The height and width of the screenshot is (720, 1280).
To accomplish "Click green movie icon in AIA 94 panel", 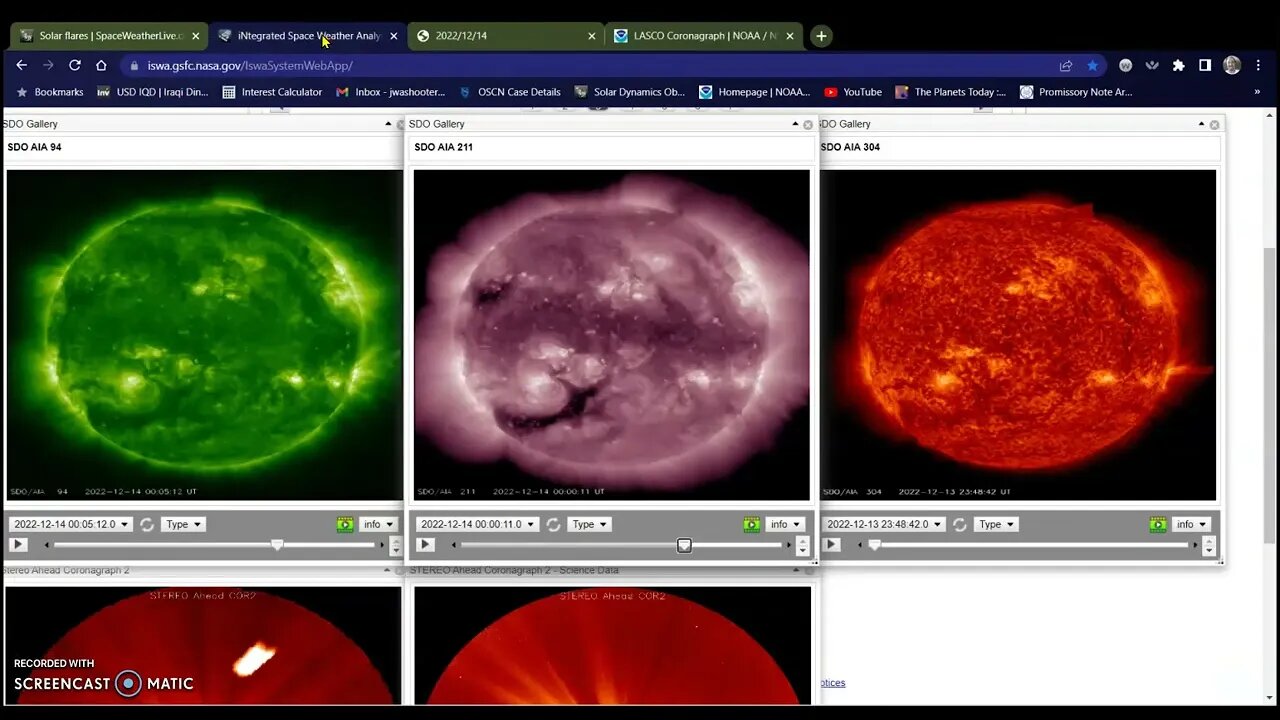I will [345, 524].
